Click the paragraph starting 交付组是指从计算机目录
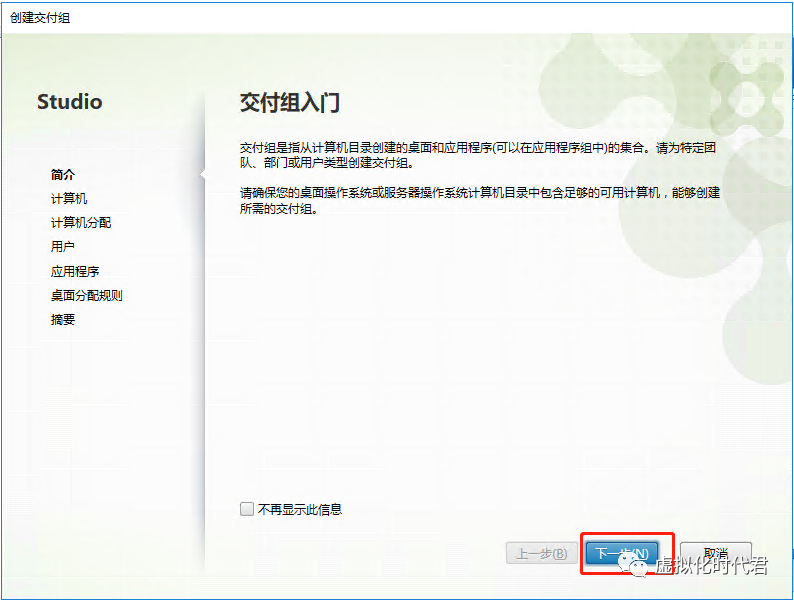 478,155
